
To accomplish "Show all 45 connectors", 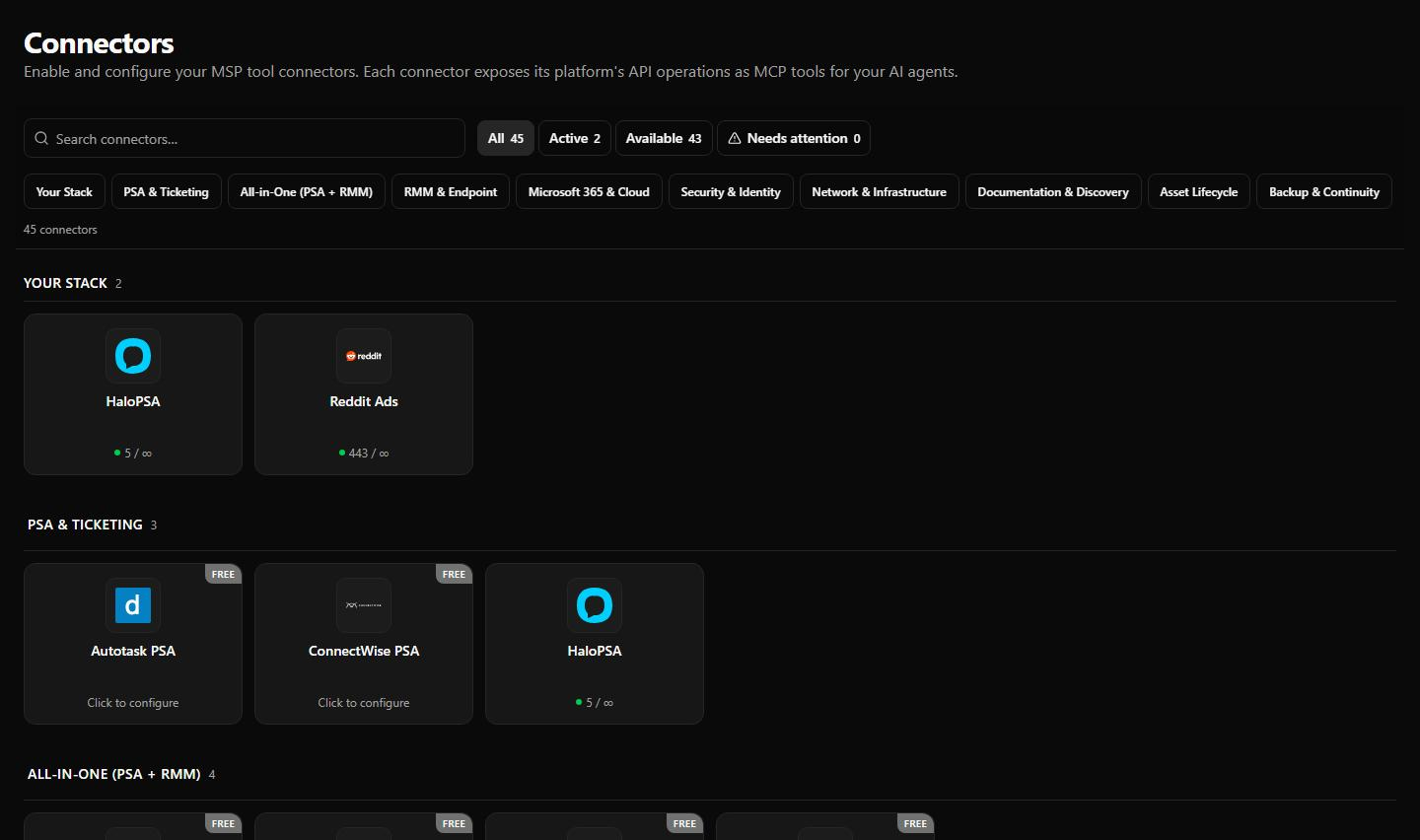I will coord(506,138).
